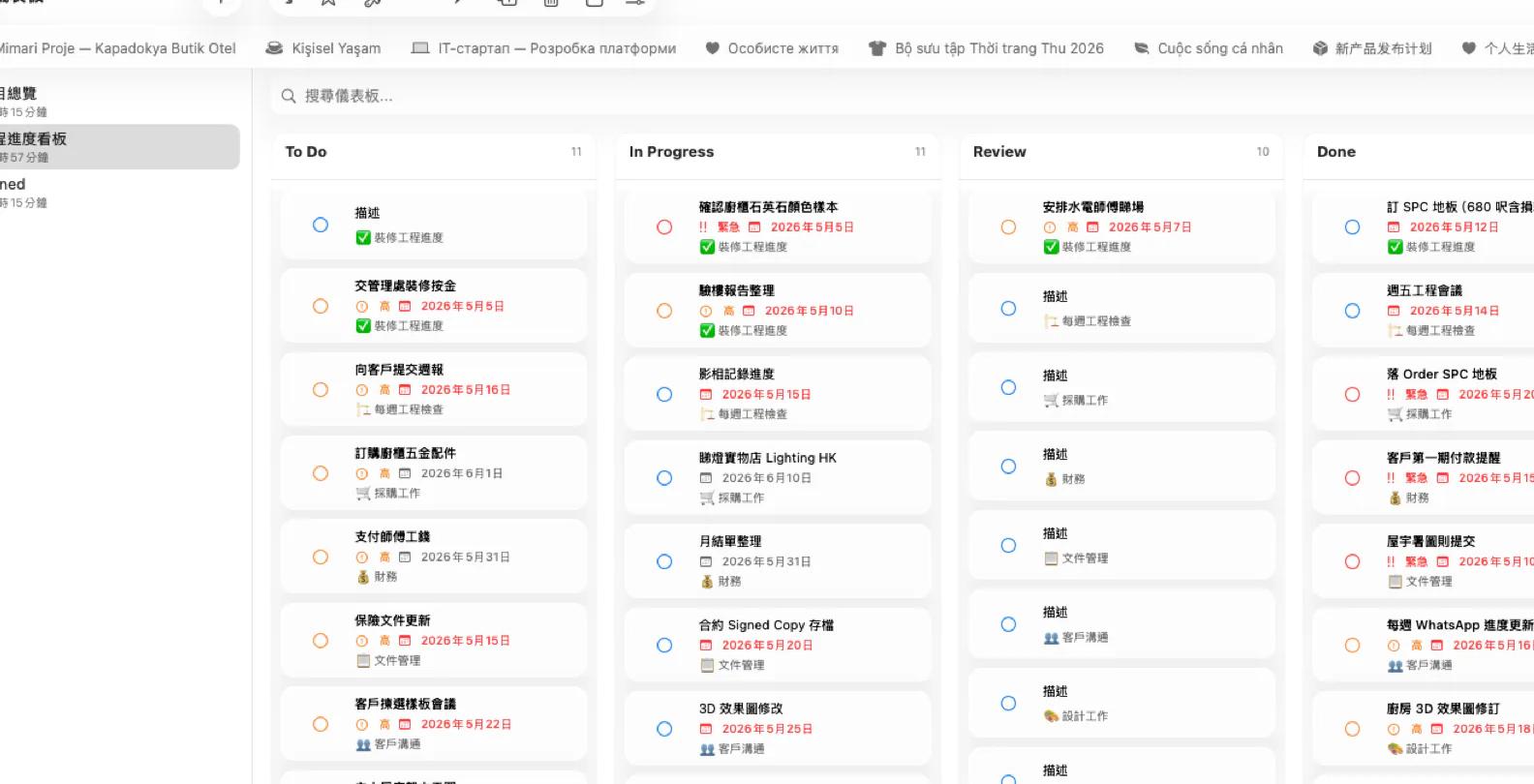
Task: Open 新产品发布计划 tab
Action: [x=1372, y=48]
